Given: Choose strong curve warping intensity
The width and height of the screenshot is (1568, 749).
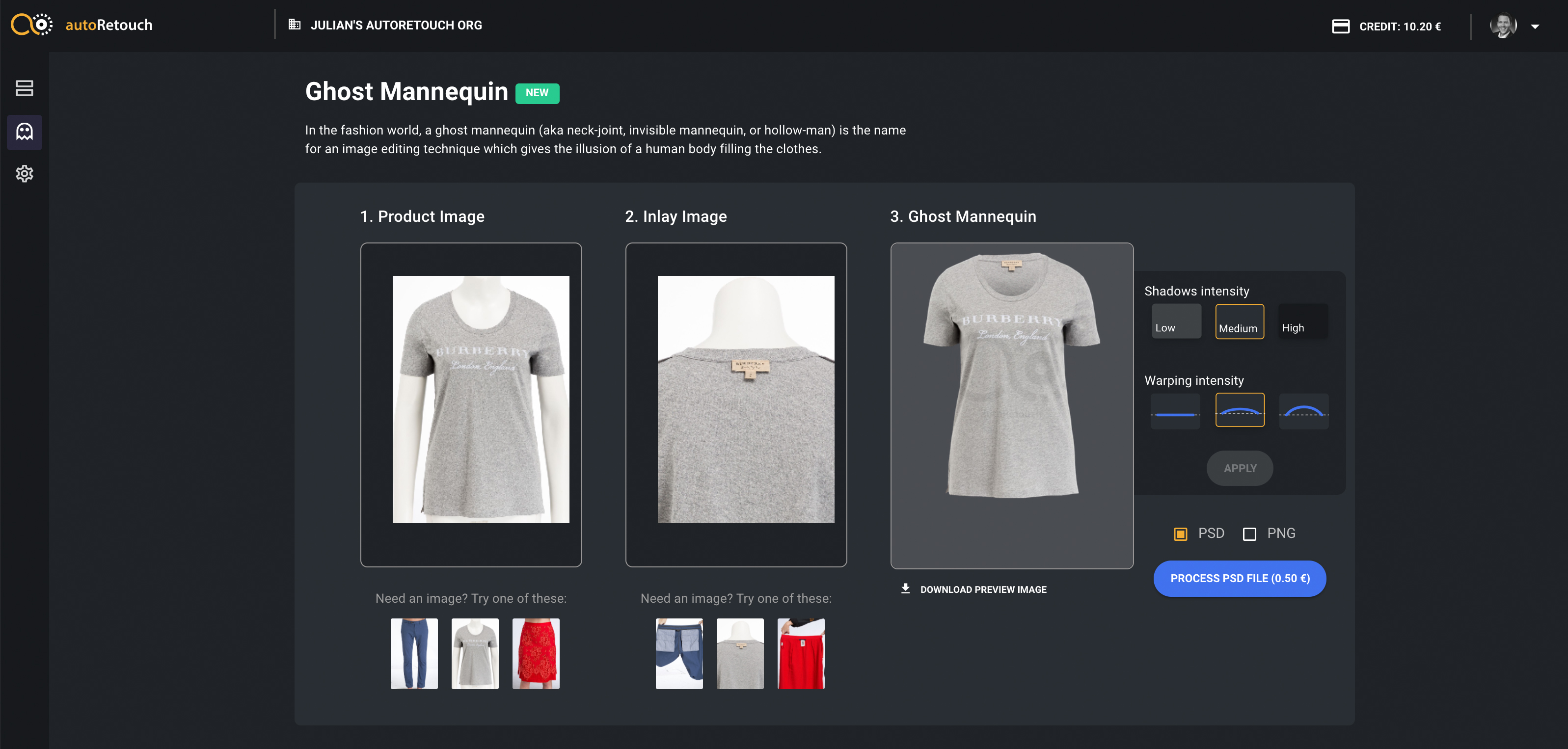Looking at the screenshot, I should pyautogui.click(x=1303, y=411).
